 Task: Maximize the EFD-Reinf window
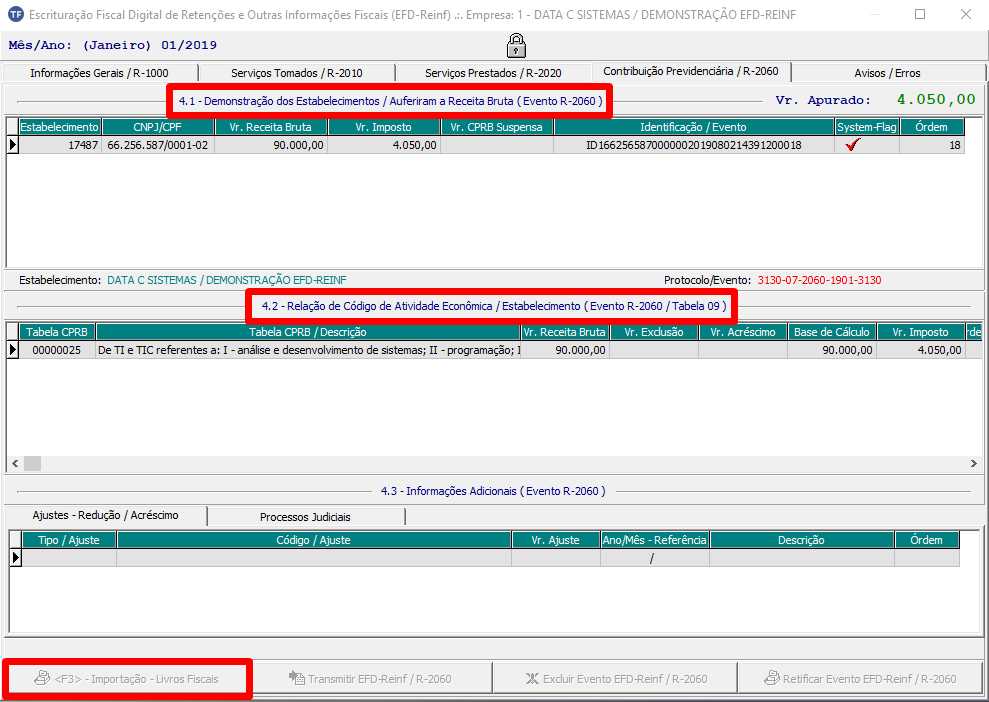[920, 14]
